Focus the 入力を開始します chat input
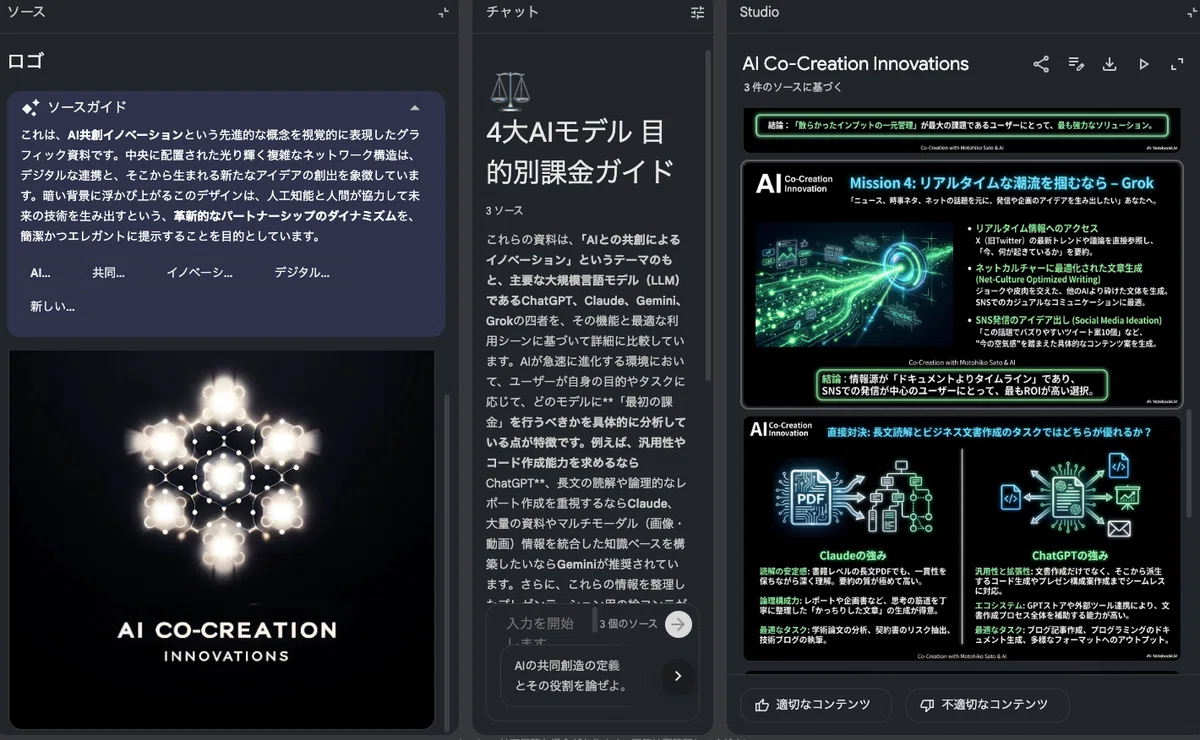The image size is (1200, 740). click(541, 632)
